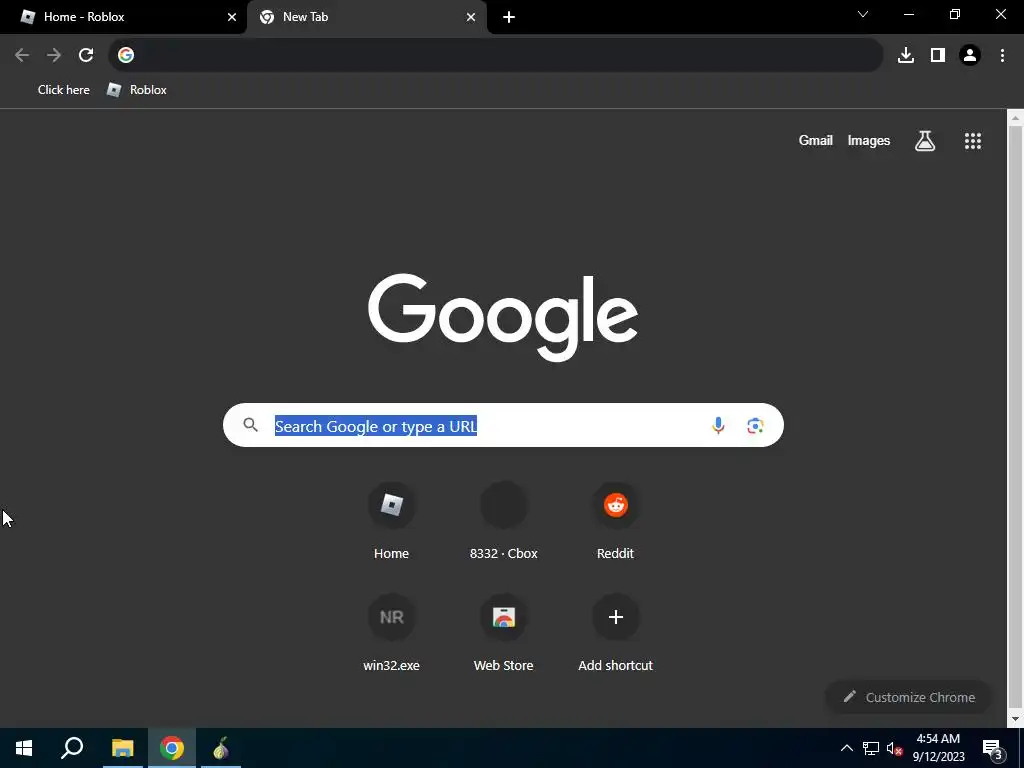Close the Home - Roblox tab

pos(232,17)
